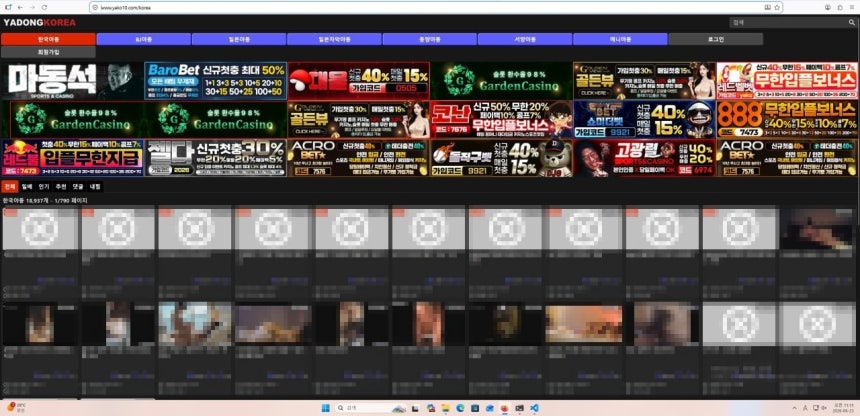
Task: Select the second blue BJ category tab
Action: click(x=144, y=39)
